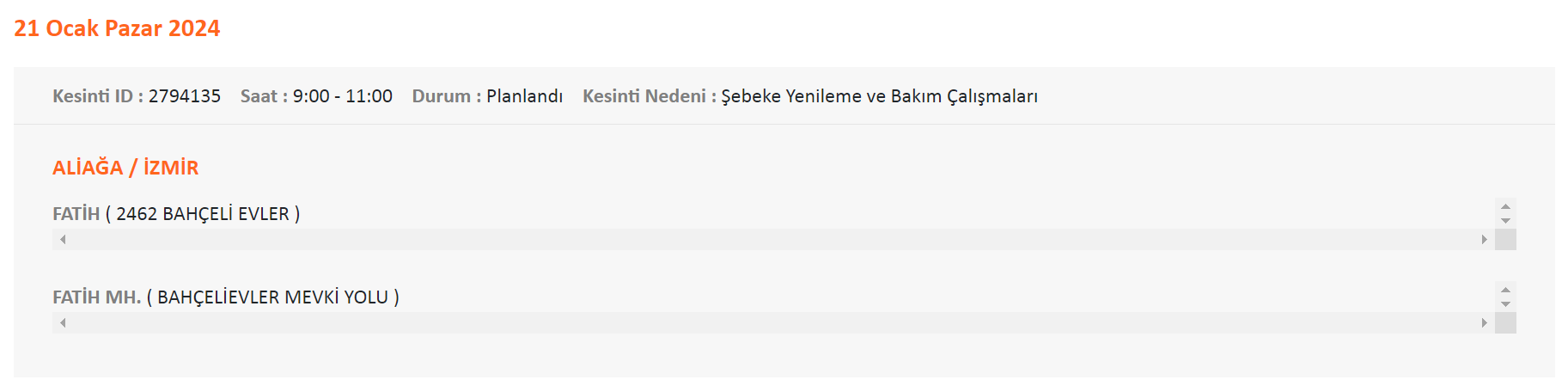The width and height of the screenshot is (1568, 392).
Task: Select the 21 Ocak Pazar 2024 heading
Action: (117, 28)
